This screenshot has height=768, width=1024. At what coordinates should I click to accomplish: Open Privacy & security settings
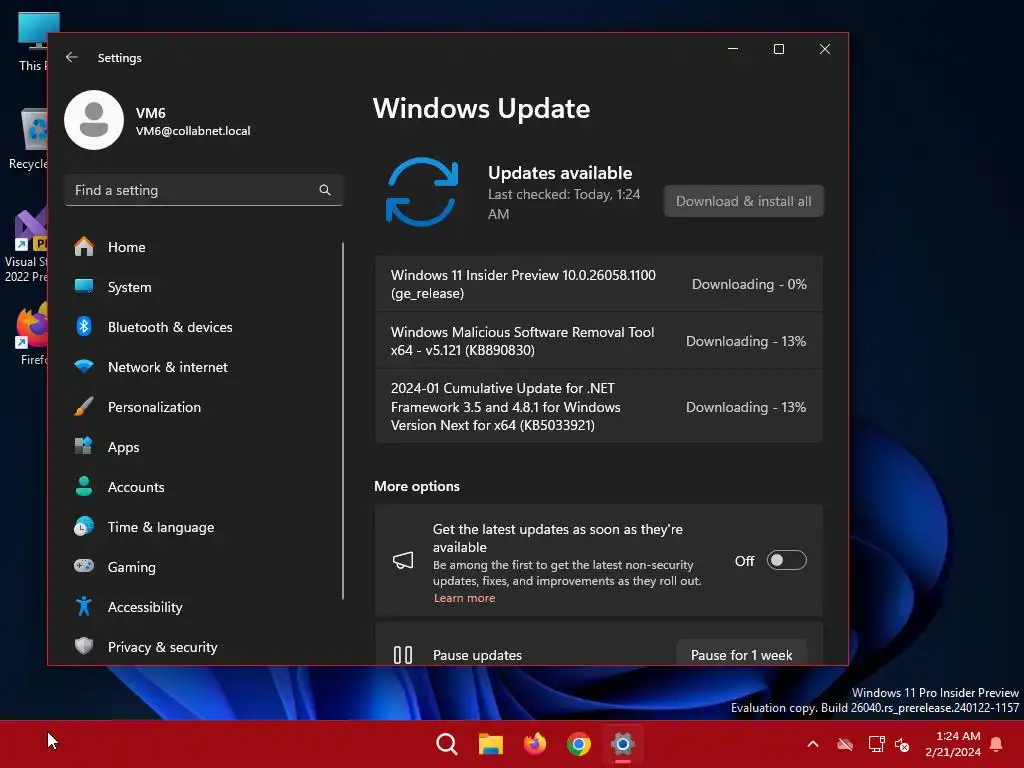pyautogui.click(x=202, y=647)
